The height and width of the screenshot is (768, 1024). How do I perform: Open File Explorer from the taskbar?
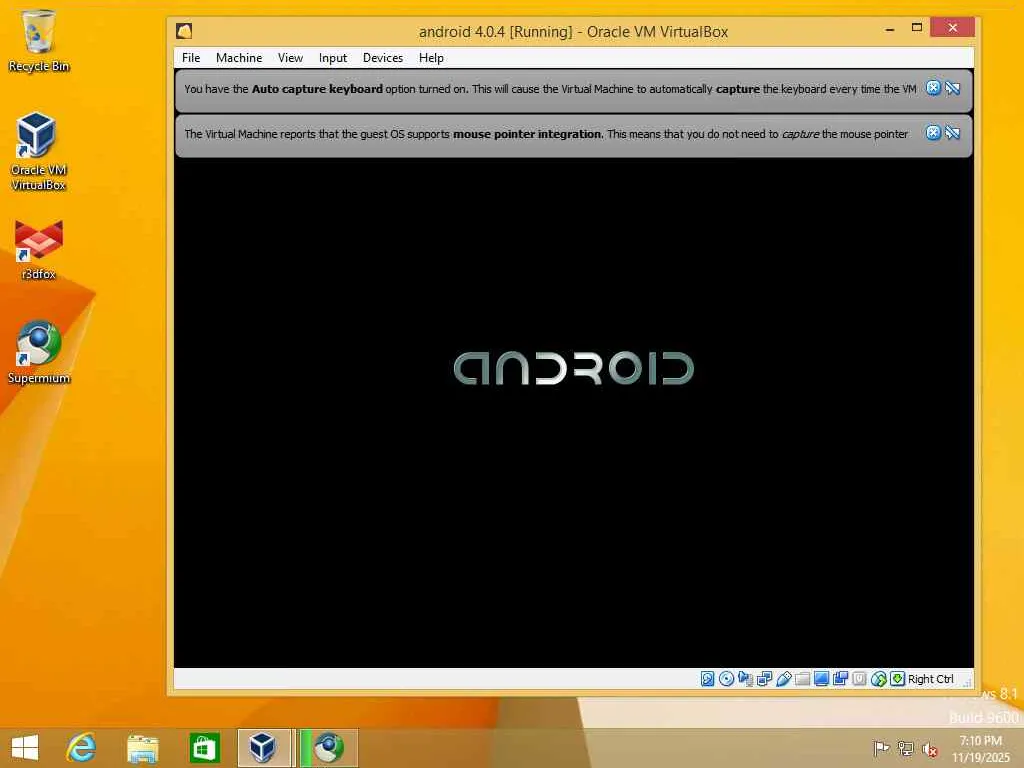click(142, 748)
